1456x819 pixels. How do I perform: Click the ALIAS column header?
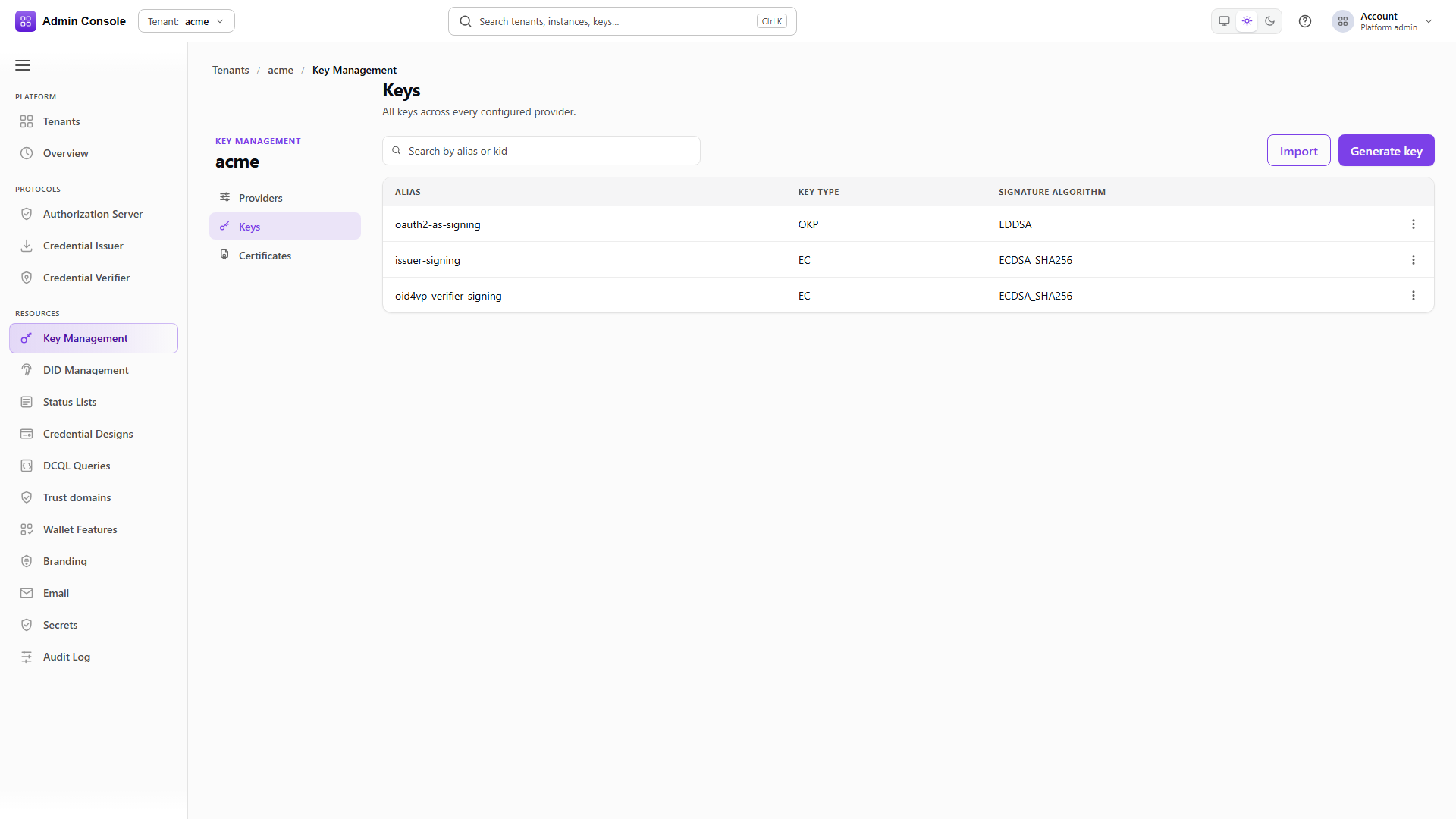point(408,192)
